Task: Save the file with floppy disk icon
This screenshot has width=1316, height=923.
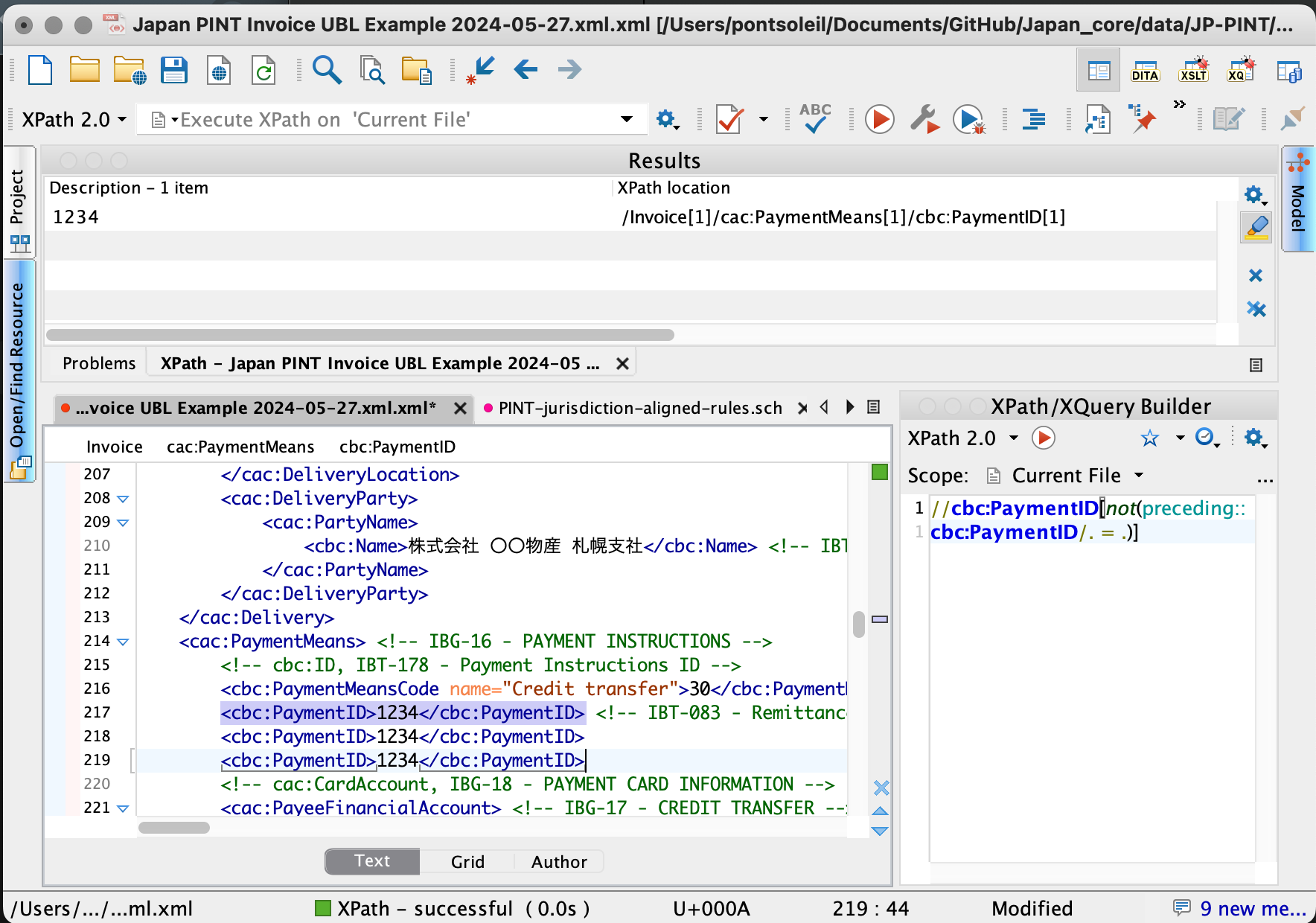Action: [174, 71]
